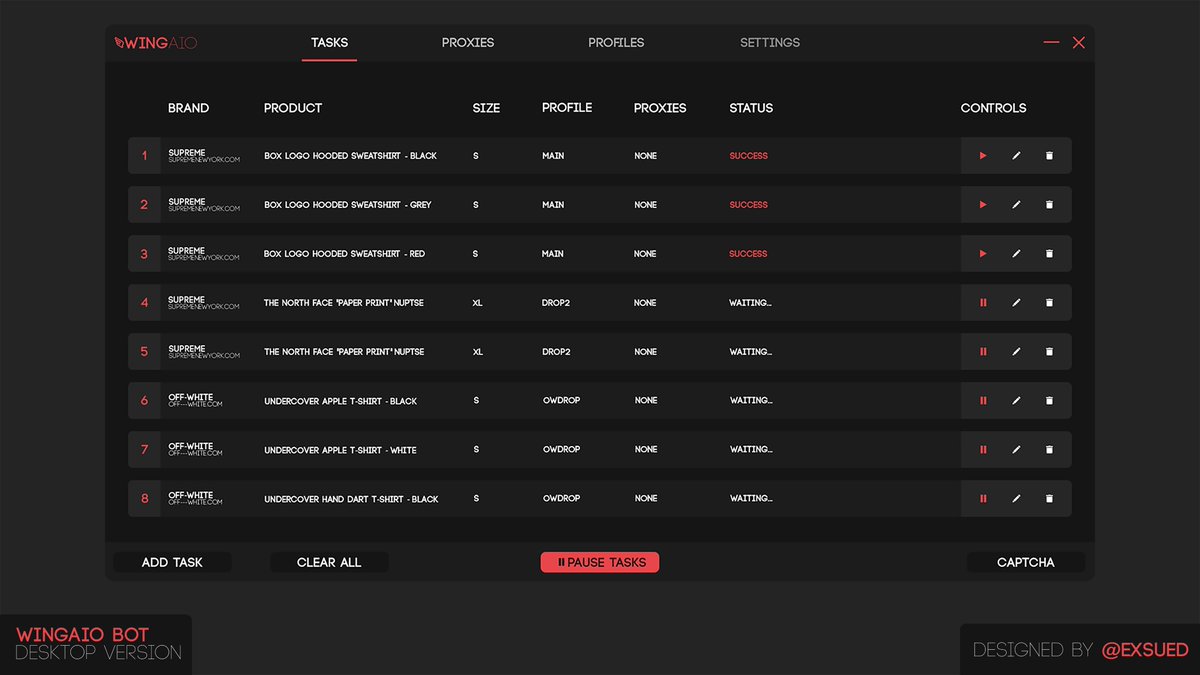The image size is (1200, 675).
Task: Click the Brand column header
Action: [x=189, y=108]
